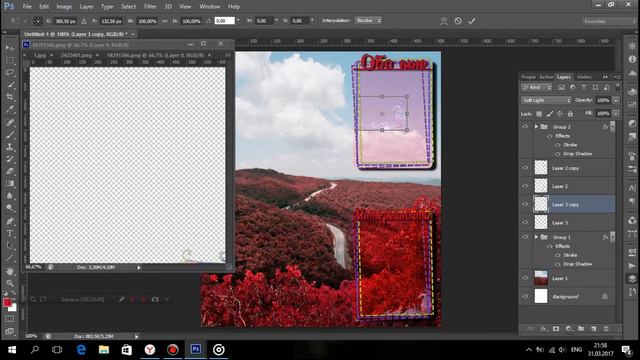Image resolution: width=640 pixels, height=360 pixels.
Task: Select the Pen tool
Action: 10,221
